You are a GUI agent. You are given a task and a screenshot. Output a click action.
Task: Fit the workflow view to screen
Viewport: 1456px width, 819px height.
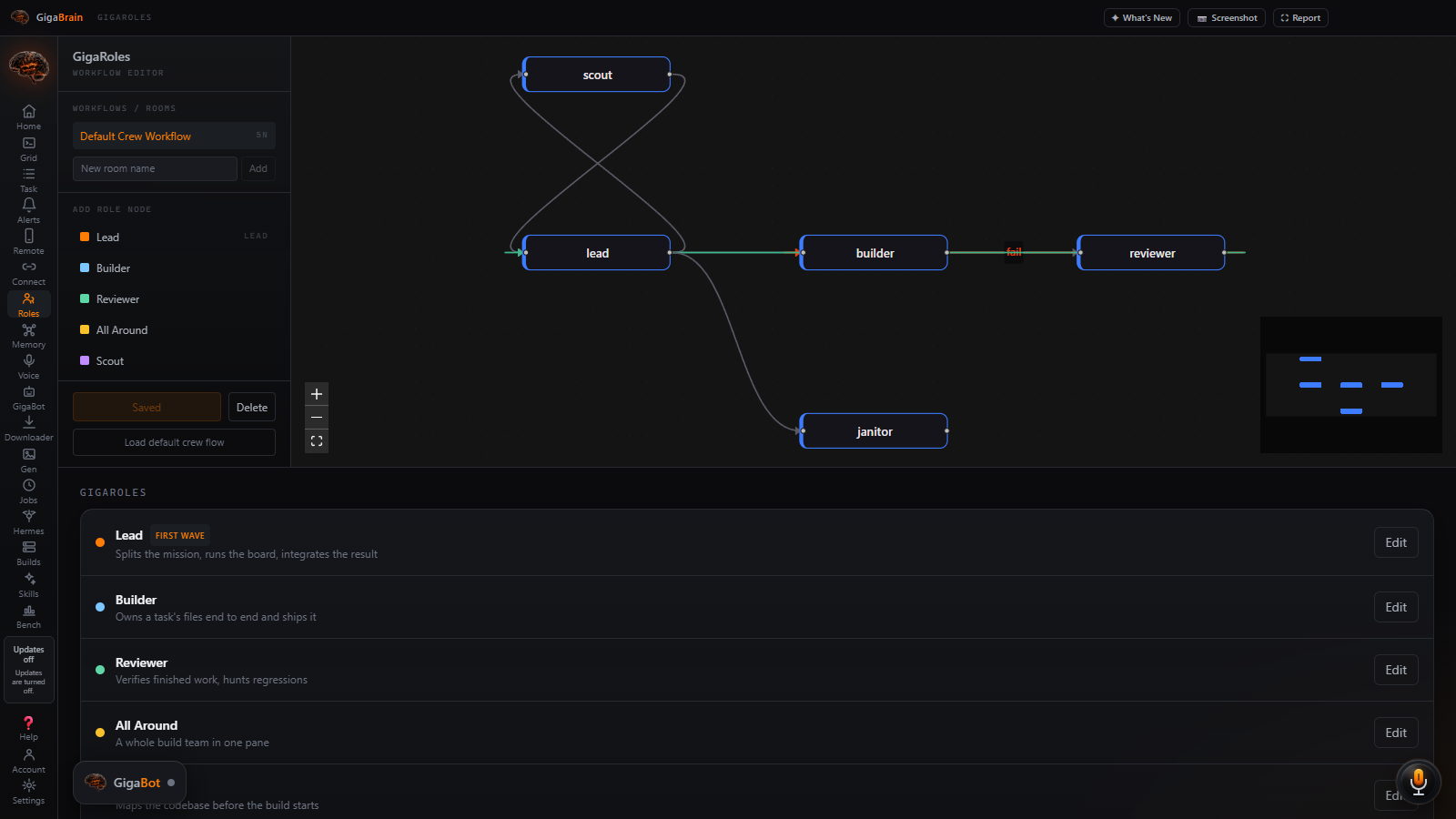point(317,441)
